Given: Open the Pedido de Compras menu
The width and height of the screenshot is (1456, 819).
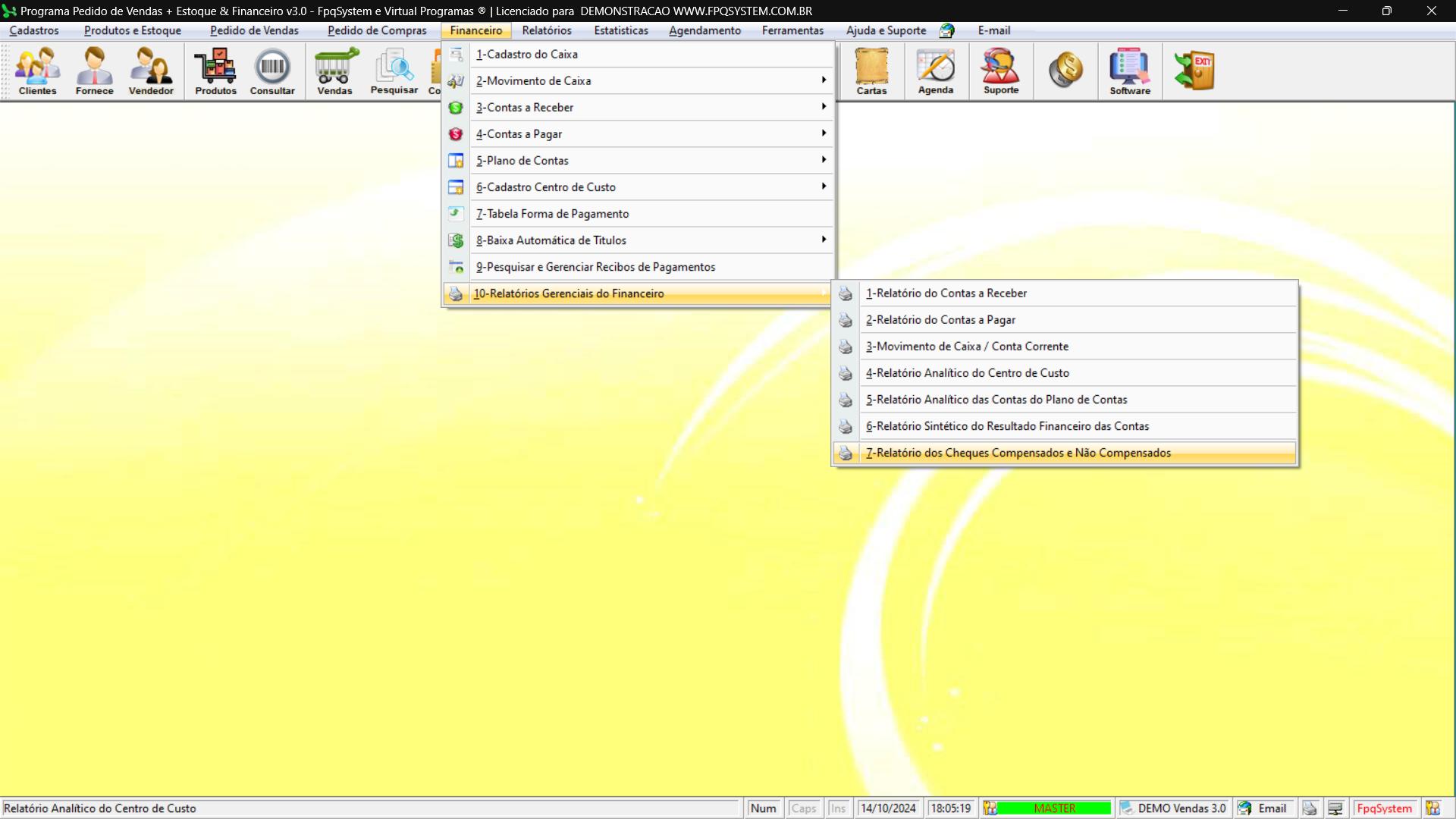Looking at the screenshot, I should 377,31.
